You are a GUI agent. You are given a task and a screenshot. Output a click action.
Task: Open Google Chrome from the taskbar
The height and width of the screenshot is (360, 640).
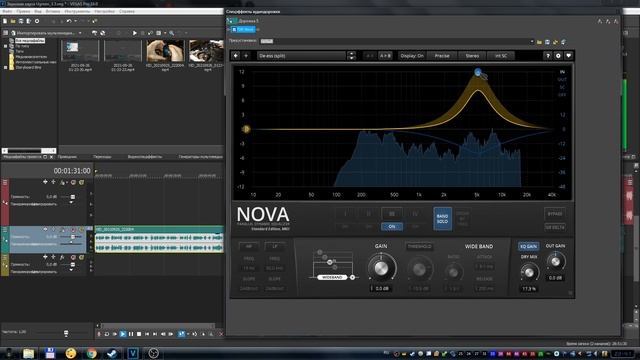(91, 353)
